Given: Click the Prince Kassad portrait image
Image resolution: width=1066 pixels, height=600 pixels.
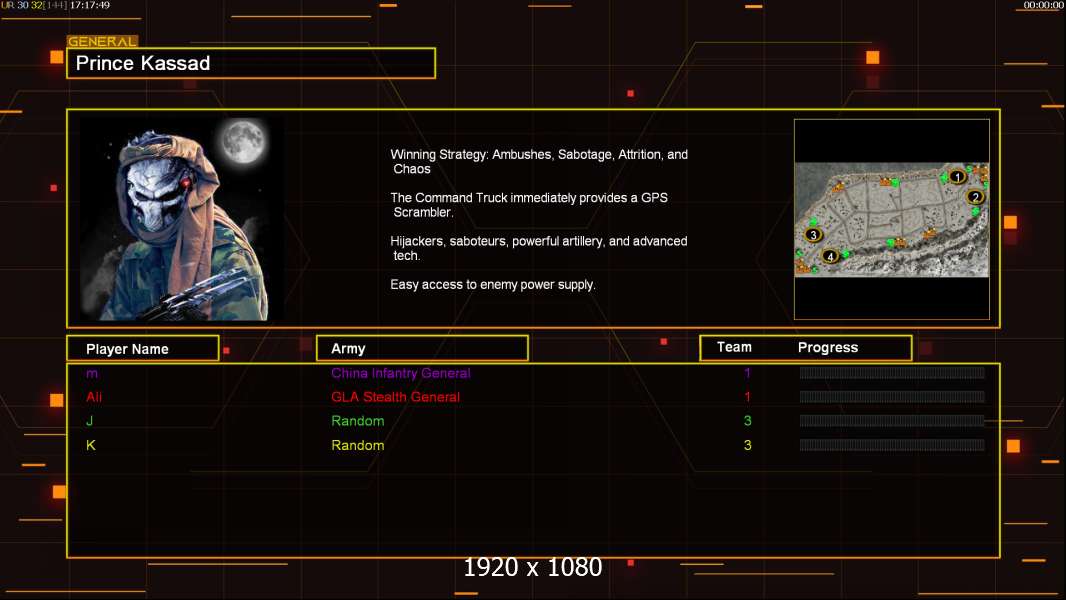Looking at the screenshot, I should pyautogui.click(x=182, y=218).
